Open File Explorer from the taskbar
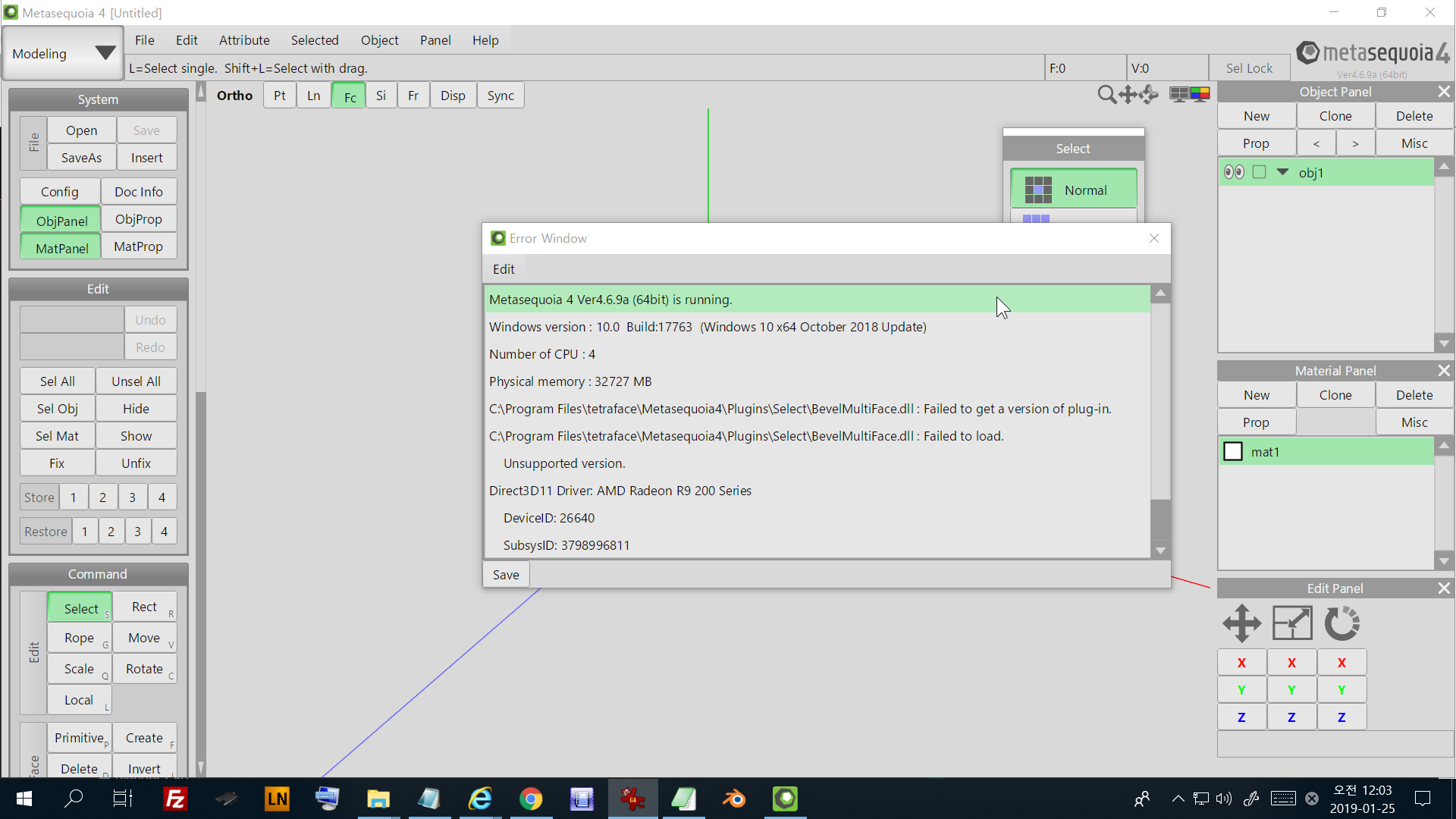1456x819 pixels. coord(378,799)
